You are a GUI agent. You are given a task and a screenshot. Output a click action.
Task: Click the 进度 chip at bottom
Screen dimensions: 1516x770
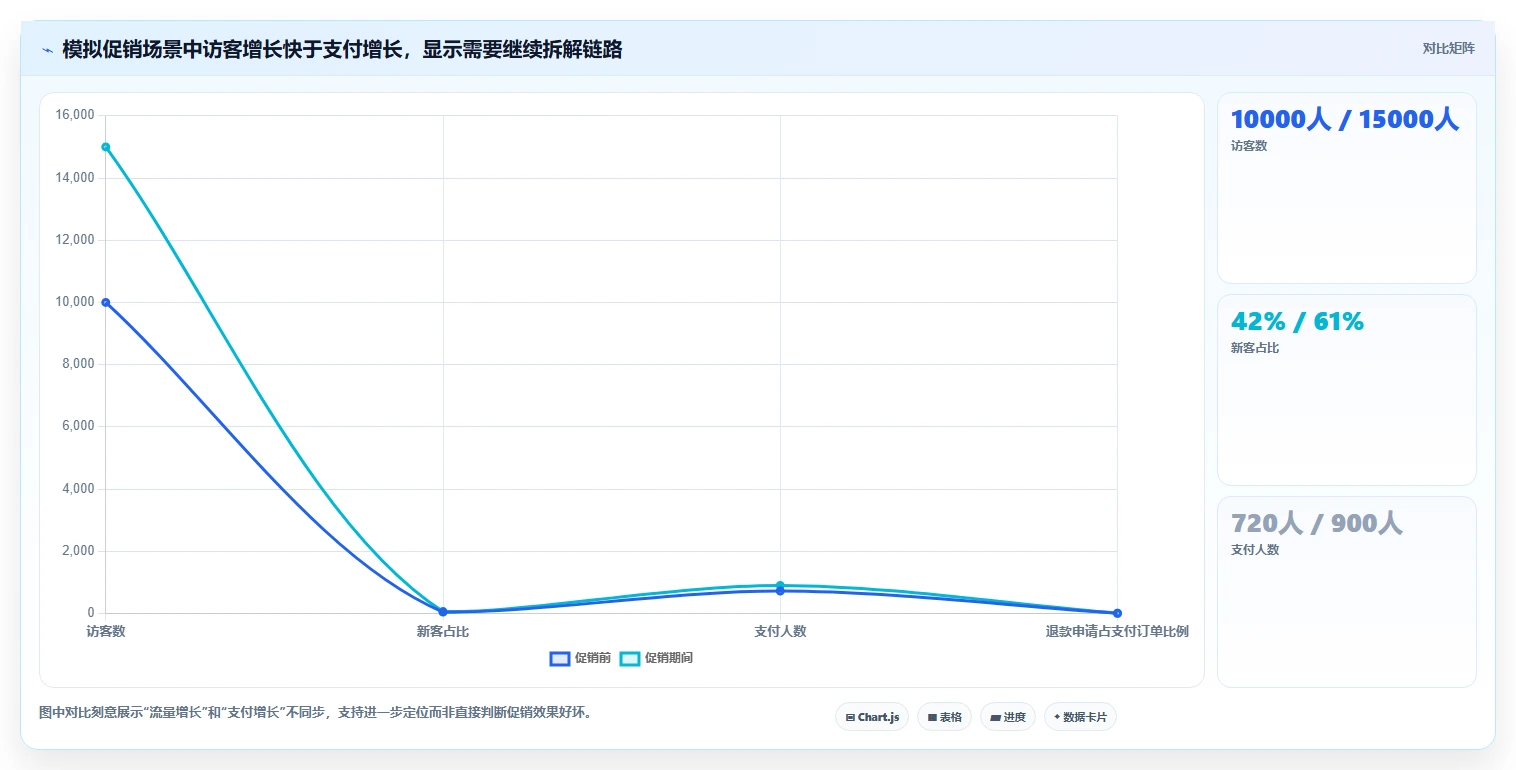point(1007,717)
